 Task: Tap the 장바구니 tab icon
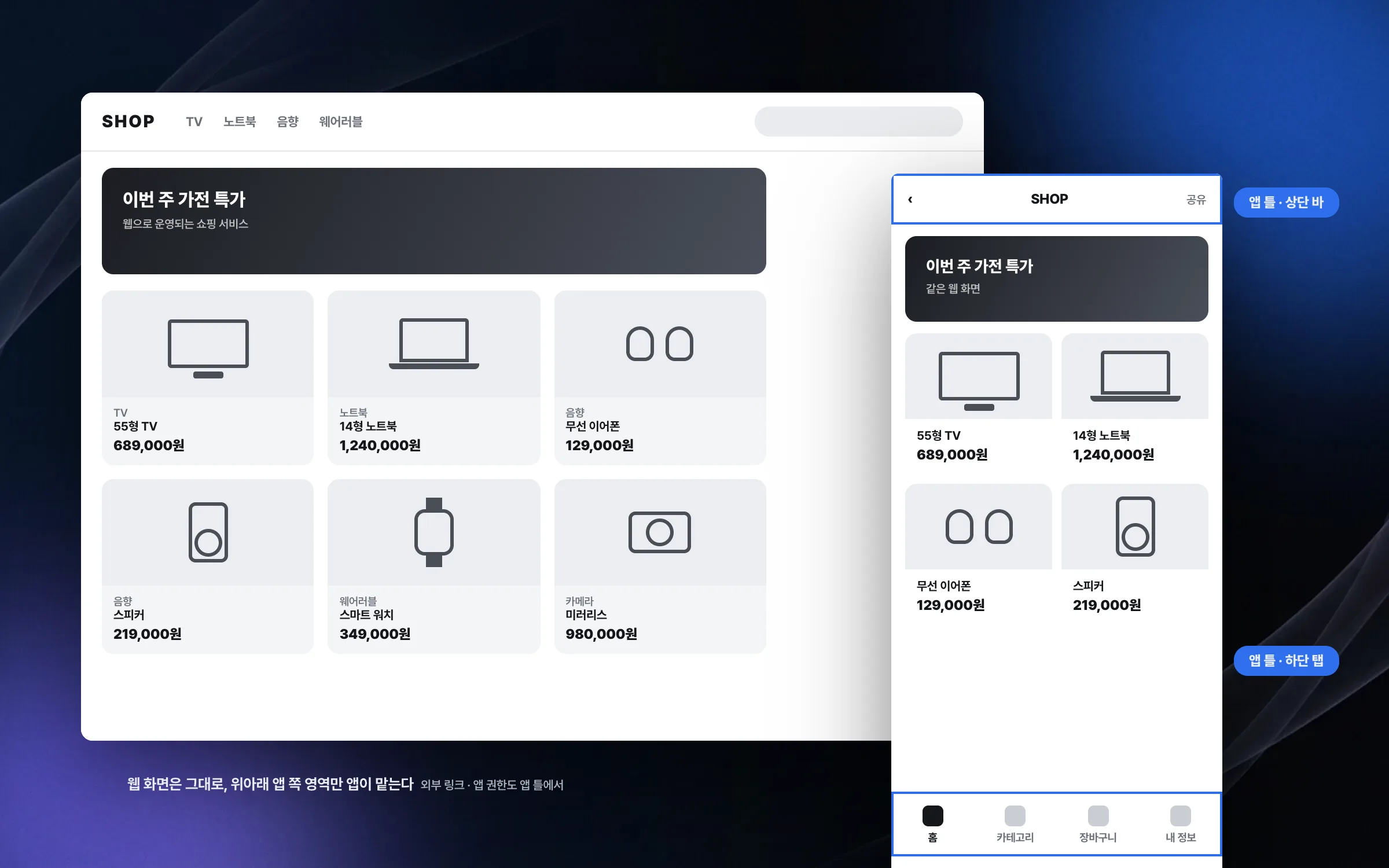(1098, 816)
